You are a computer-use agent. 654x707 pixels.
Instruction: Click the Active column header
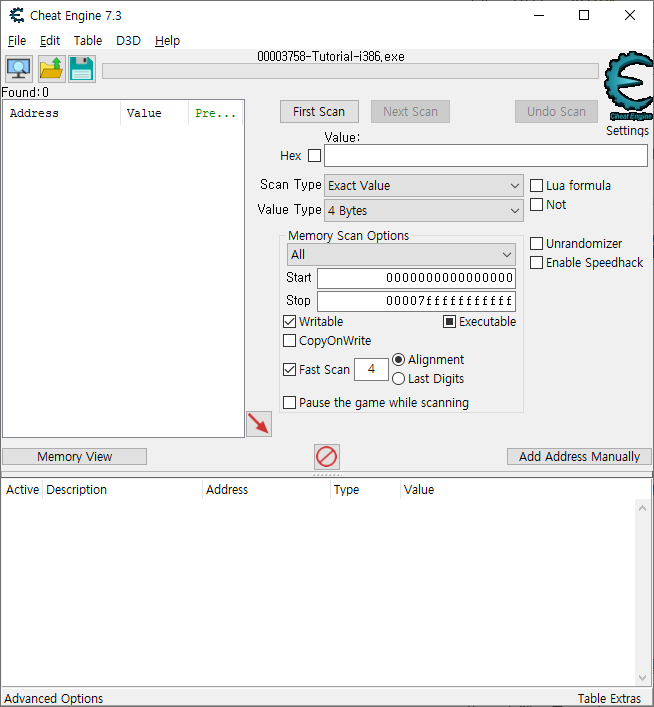23,490
